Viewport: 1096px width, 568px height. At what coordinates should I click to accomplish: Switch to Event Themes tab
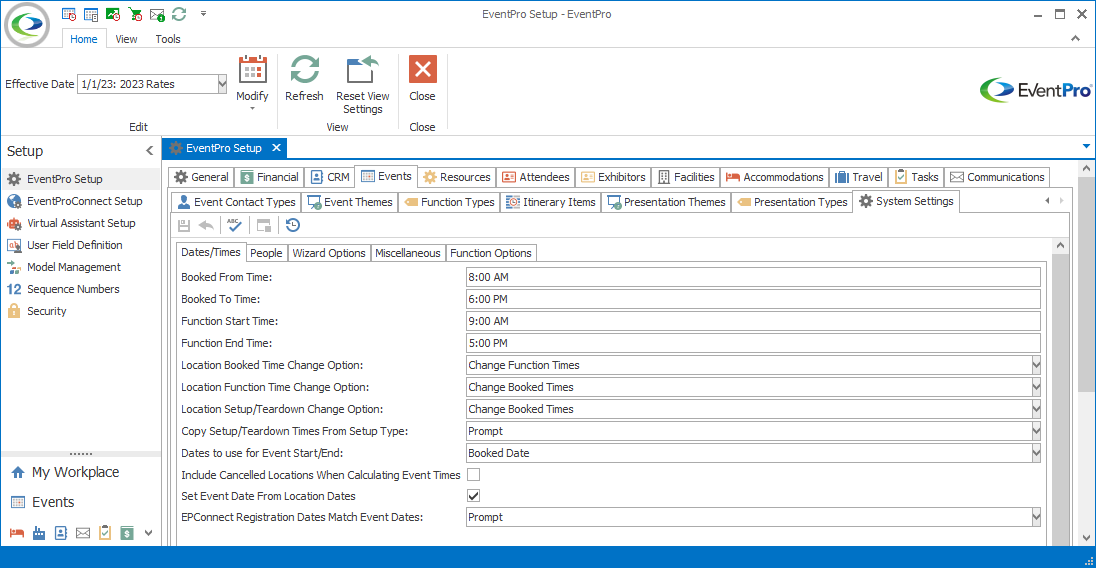[350, 203]
